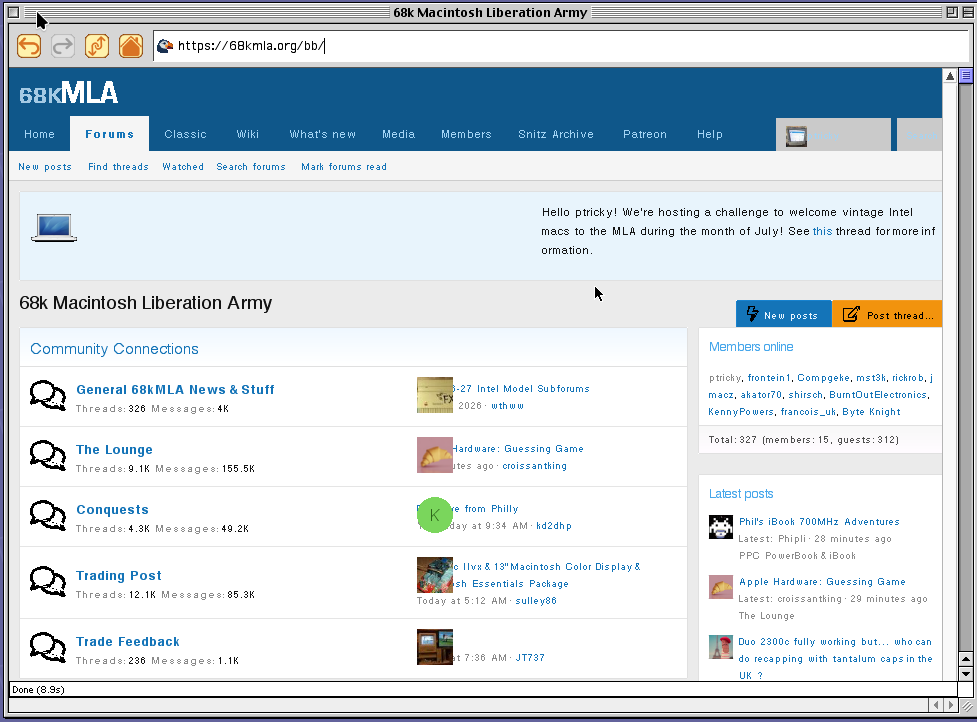Click the user avatar in the account box

(796, 136)
